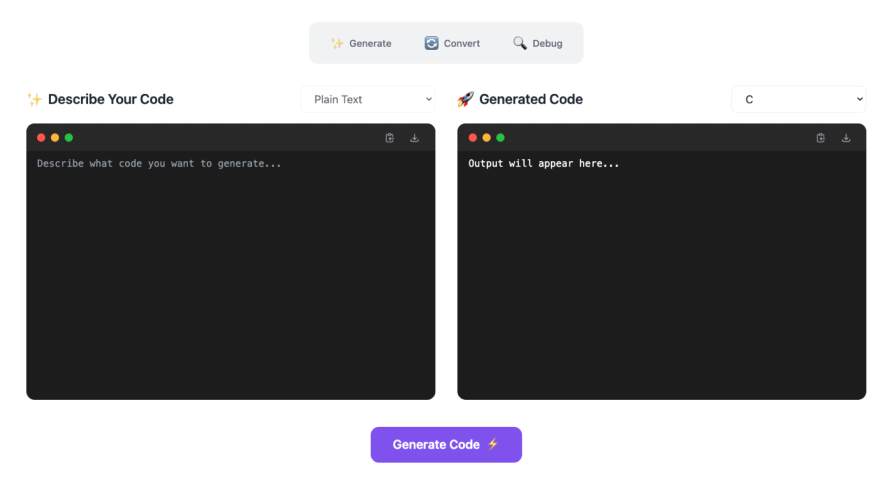This screenshot has height=500, width=889.
Task: Switch to the Generate tab
Action: coord(361,43)
